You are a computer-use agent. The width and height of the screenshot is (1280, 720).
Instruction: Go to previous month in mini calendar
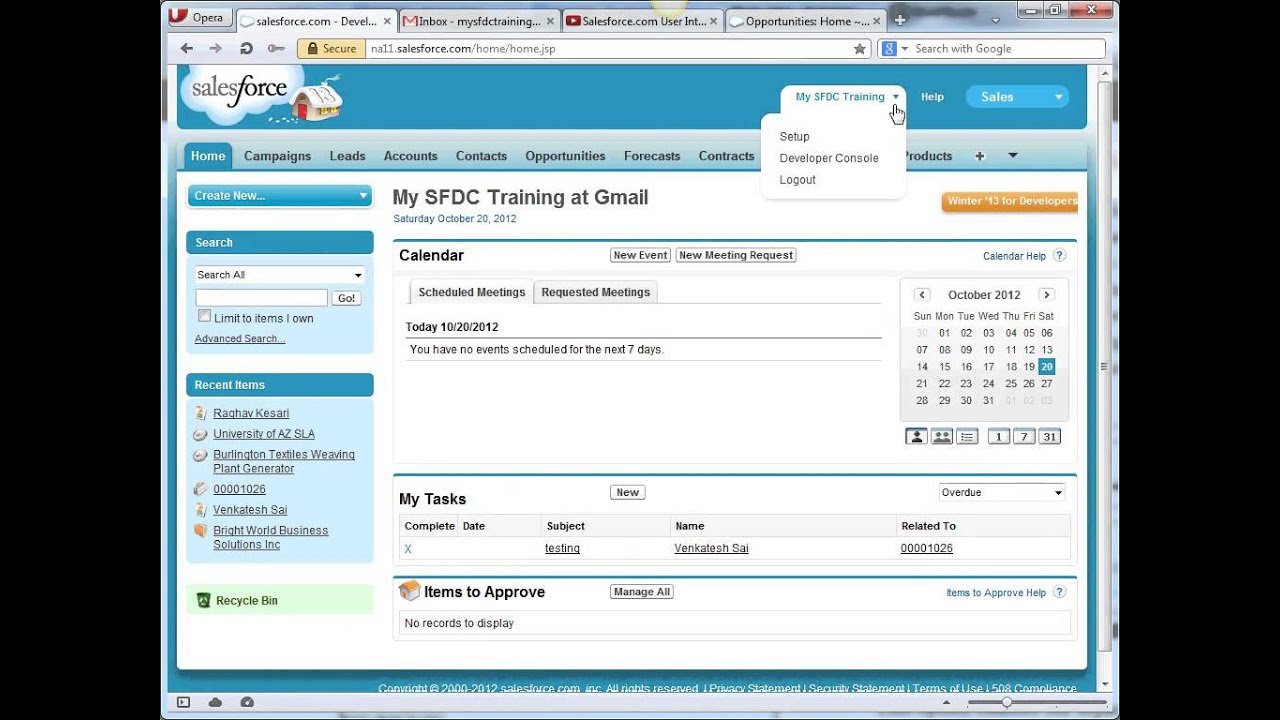(922, 295)
